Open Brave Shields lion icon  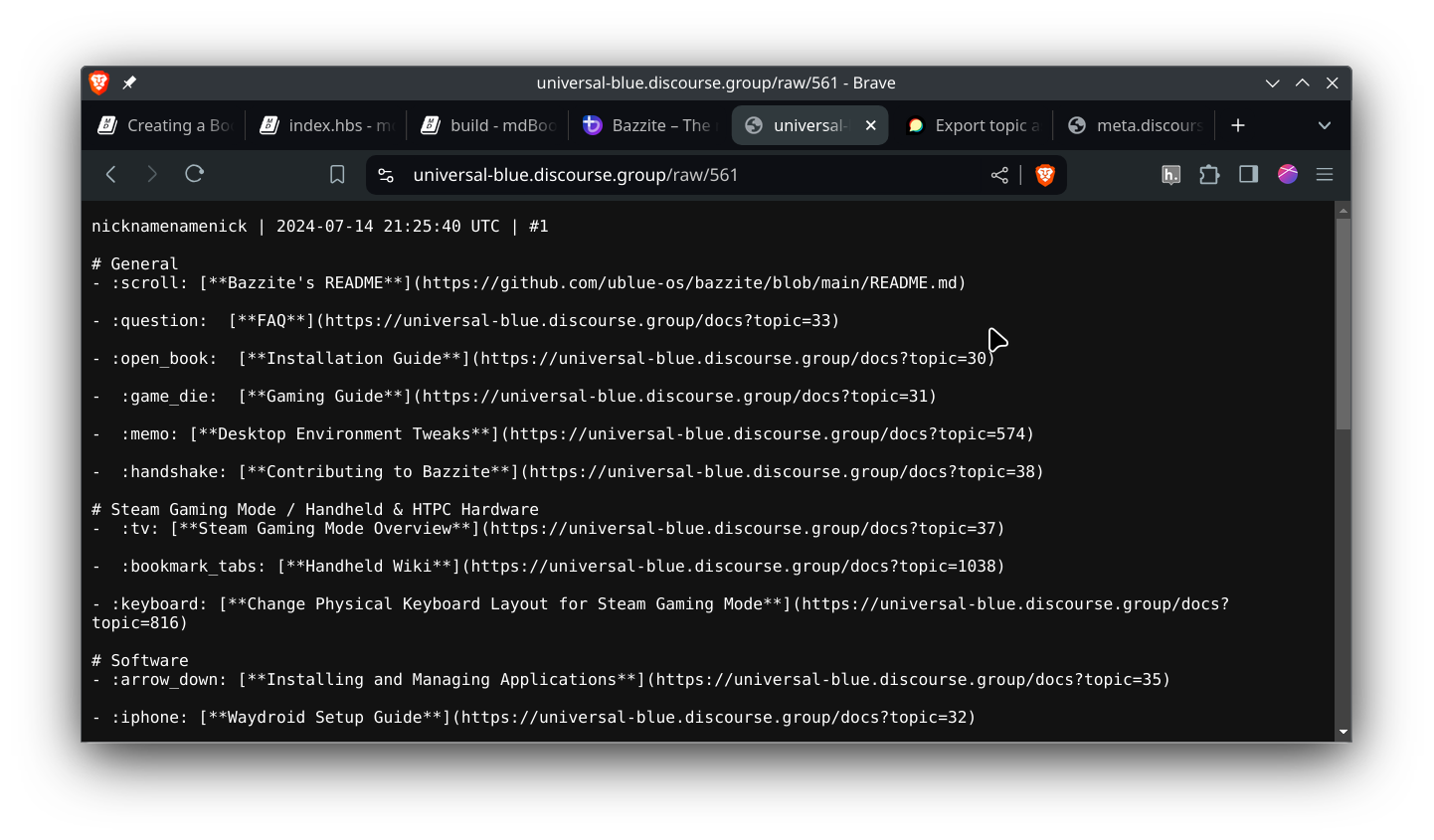point(1045,175)
